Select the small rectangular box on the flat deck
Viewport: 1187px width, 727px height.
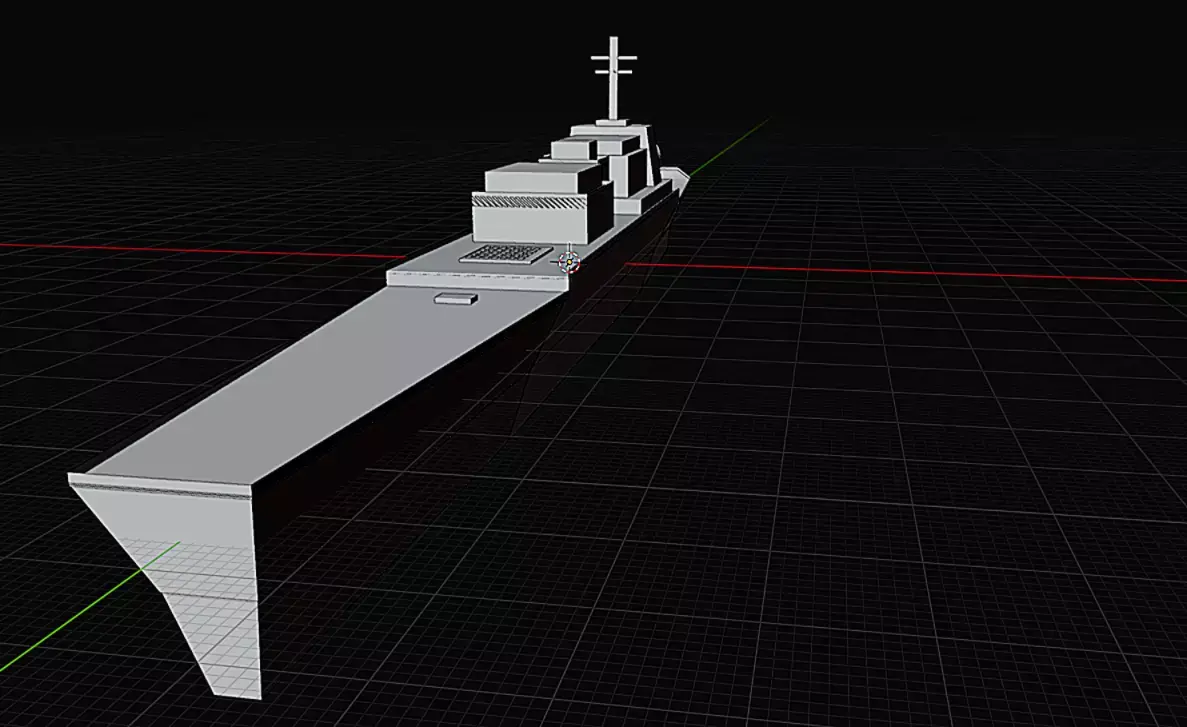pos(456,299)
